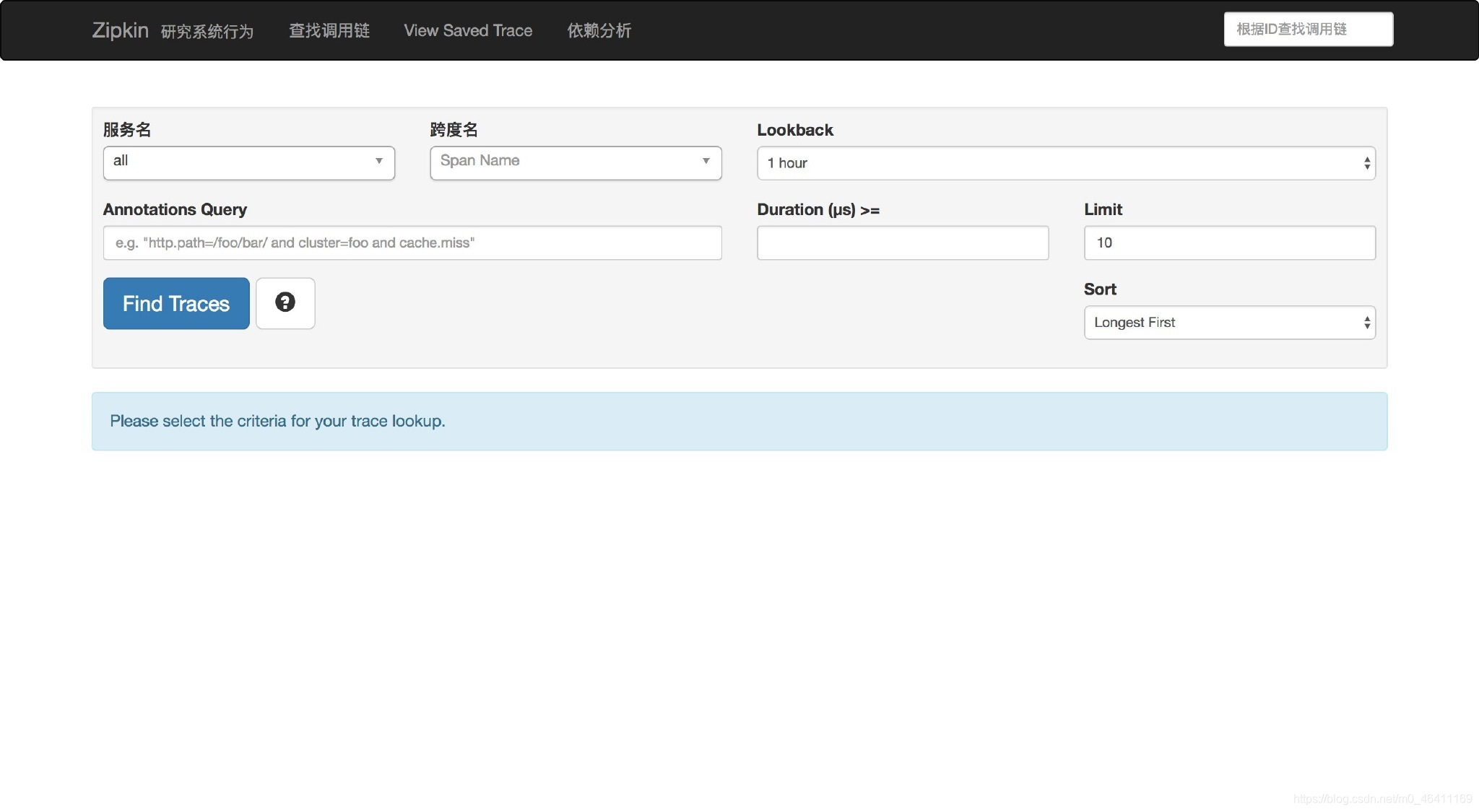
Task: Navigate to 查找调用链 menu tab
Action: [329, 29]
